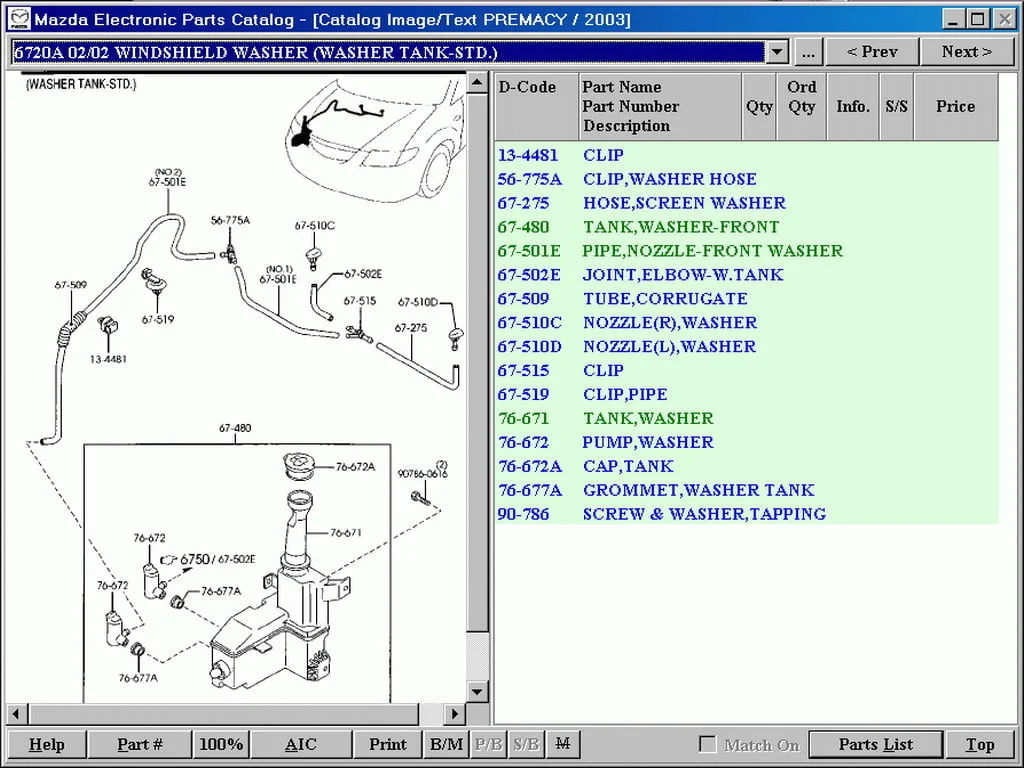
Task: Change the 100% zoom level
Action: point(221,744)
